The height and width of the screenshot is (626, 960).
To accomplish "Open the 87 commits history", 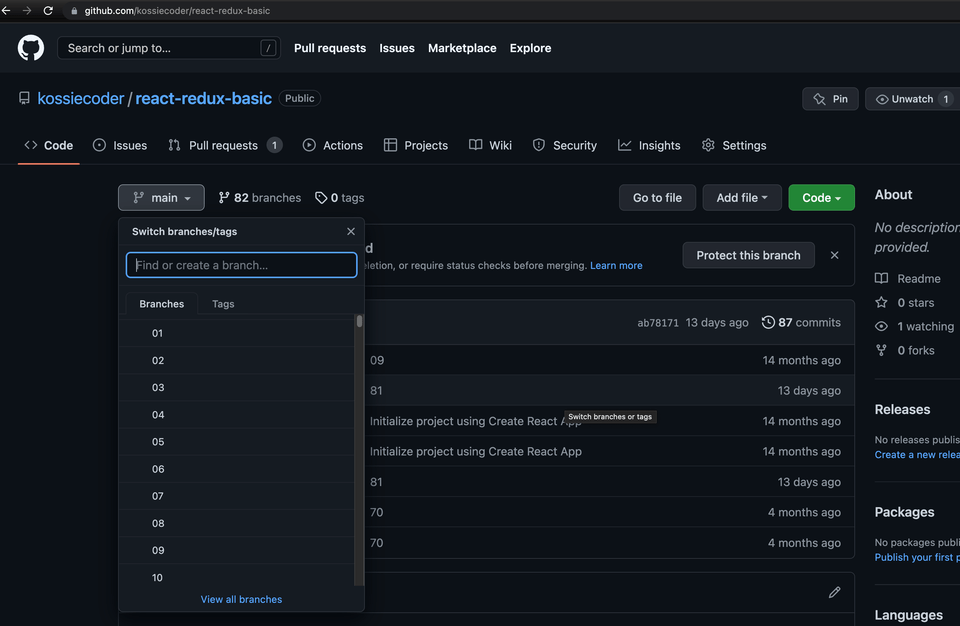I will click(x=801, y=322).
